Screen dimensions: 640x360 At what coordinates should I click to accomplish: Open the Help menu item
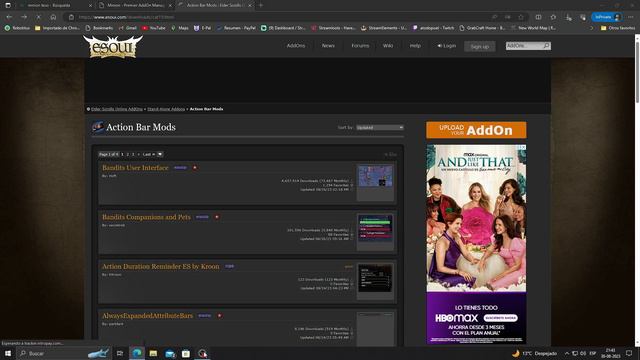point(415,46)
